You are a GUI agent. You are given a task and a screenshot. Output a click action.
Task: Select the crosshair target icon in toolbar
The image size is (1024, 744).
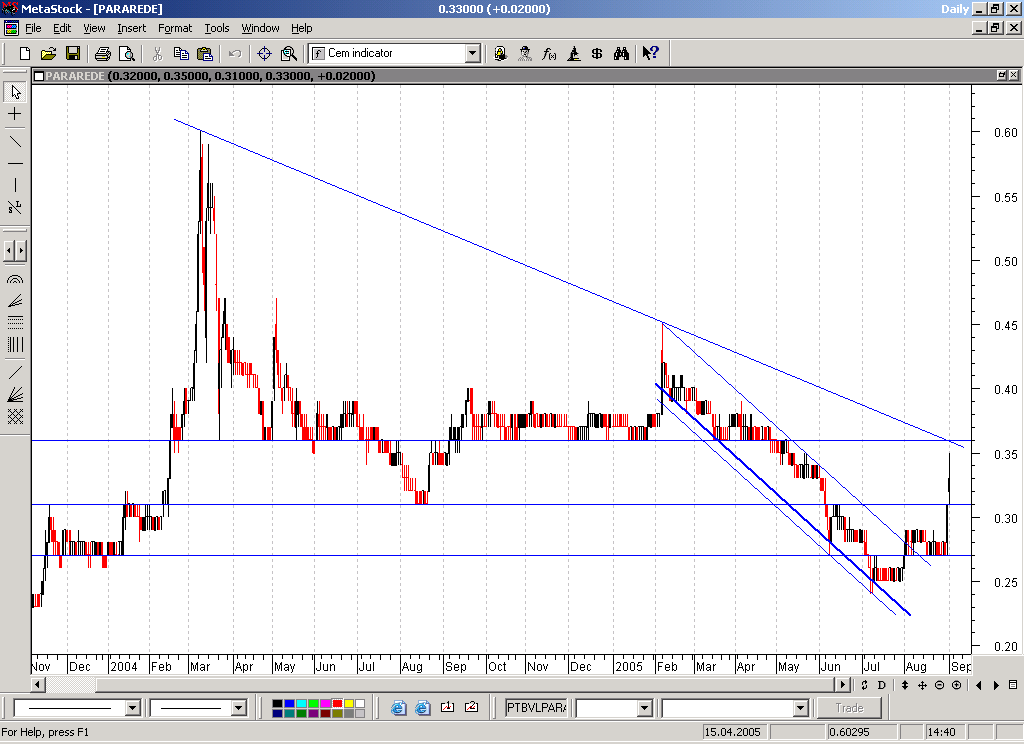coord(264,54)
